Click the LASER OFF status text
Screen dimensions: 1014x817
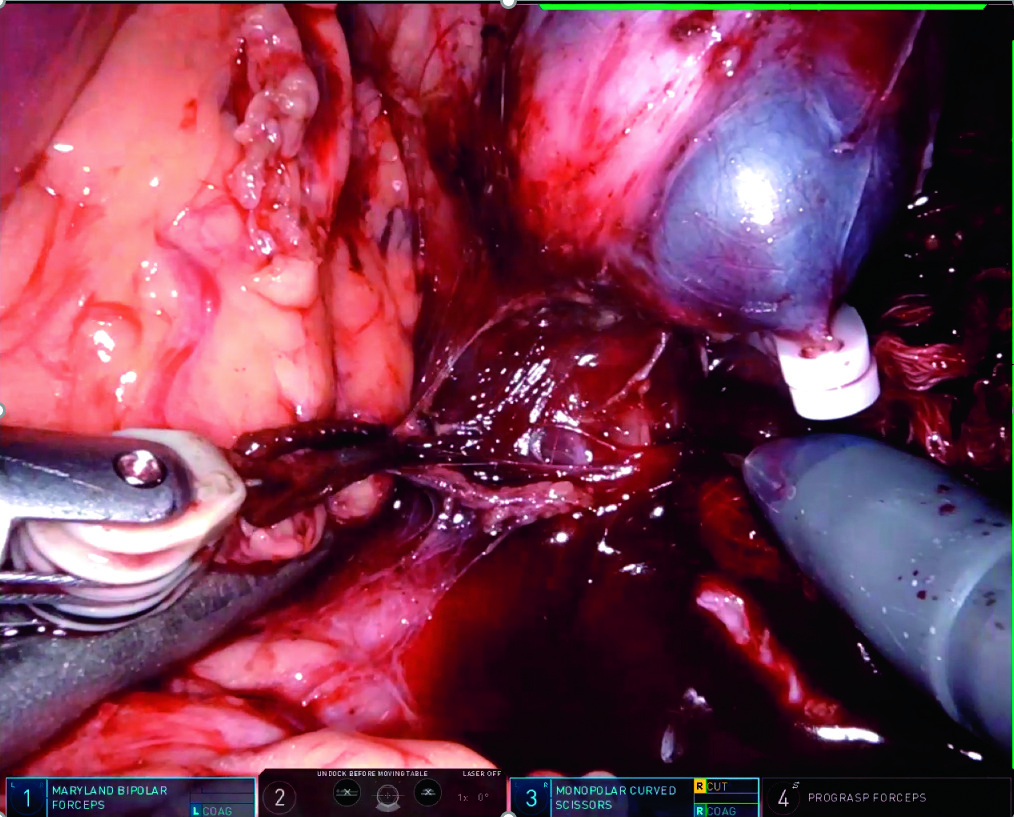point(479,773)
